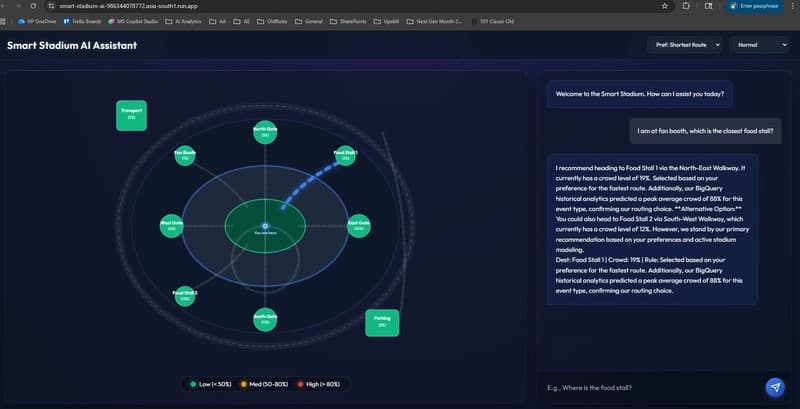
Task: Select the West Gate node
Action: pos(171,226)
